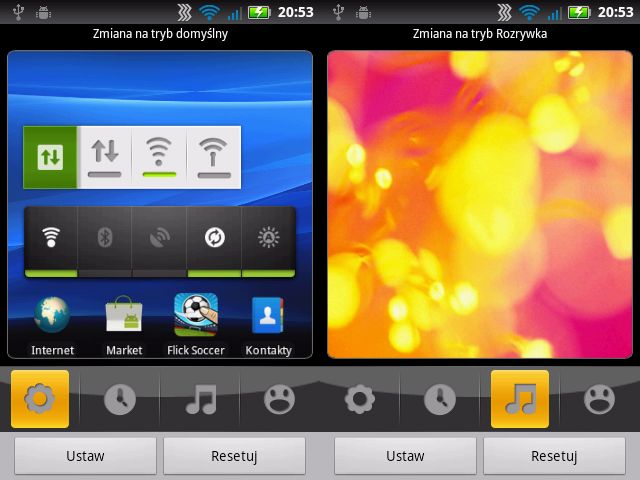The image size is (640, 480).
Task: Select the music note mode icon in left screen
Action: coord(200,399)
